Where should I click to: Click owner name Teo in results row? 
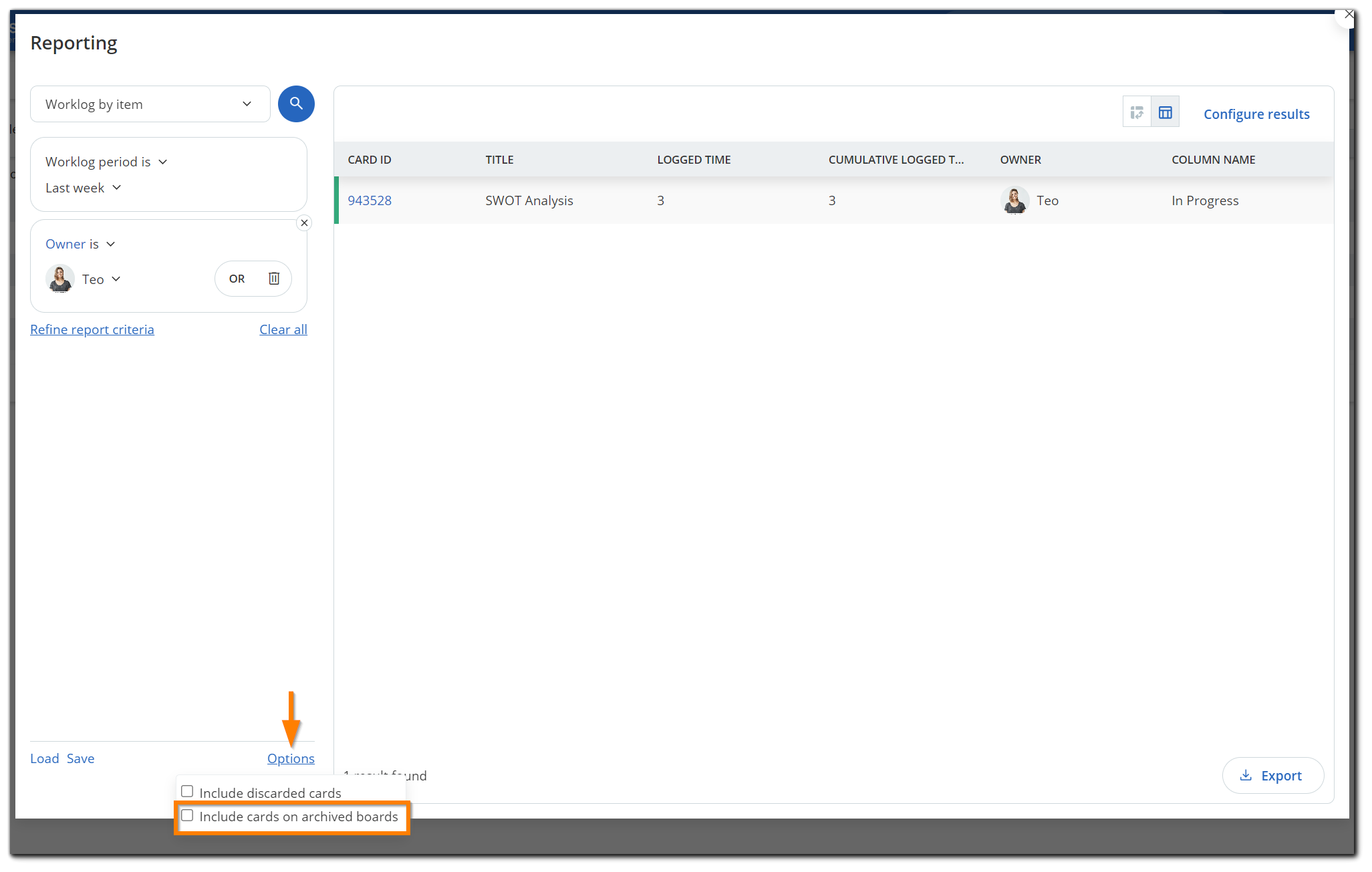pyautogui.click(x=1047, y=200)
